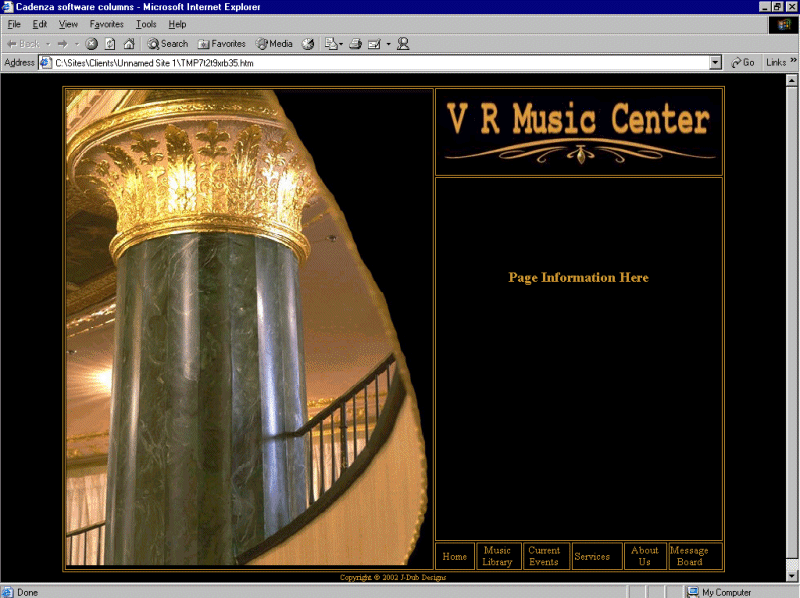Click the Messenger icon in the toolbar
This screenshot has width=800, height=598.
click(x=403, y=44)
